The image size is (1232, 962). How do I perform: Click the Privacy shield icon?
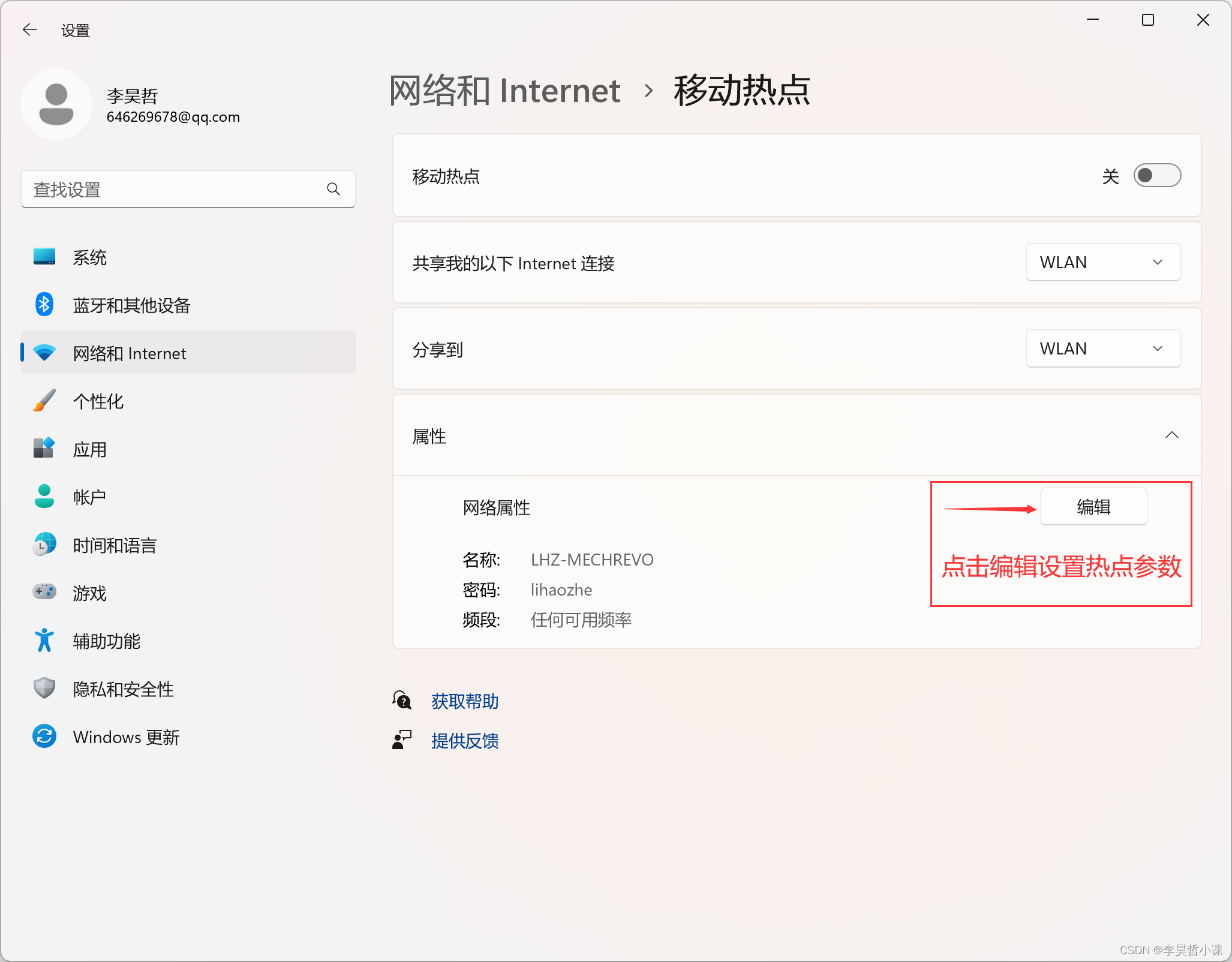pyautogui.click(x=44, y=689)
